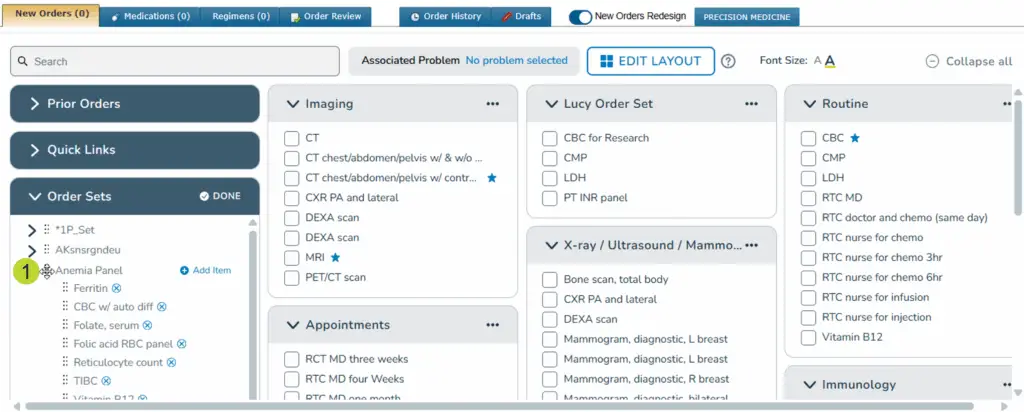Switch to the Order History tab
1024x412 pixels.
(x=444, y=17)
